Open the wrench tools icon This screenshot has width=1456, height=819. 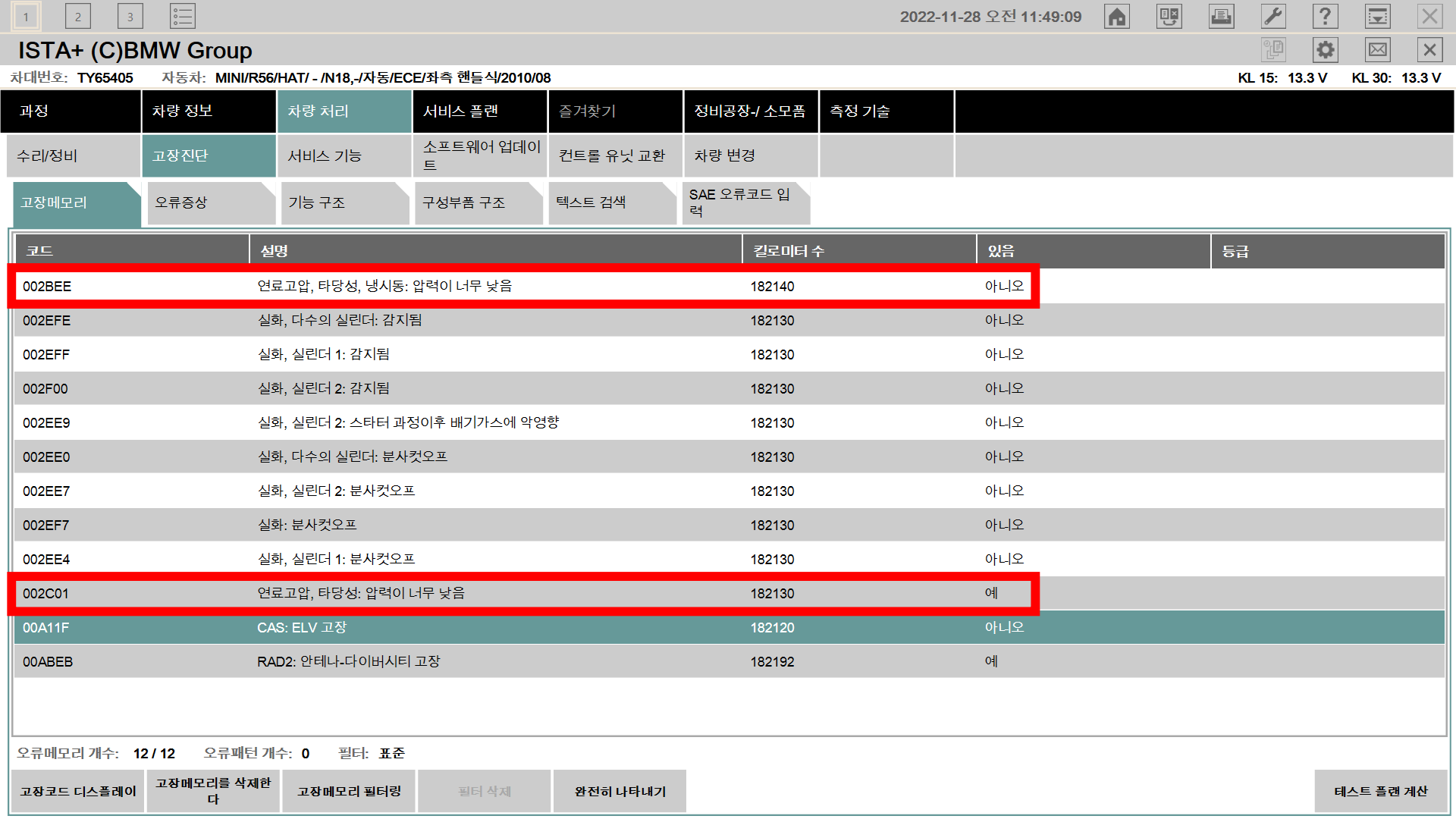coord(1273,17)
